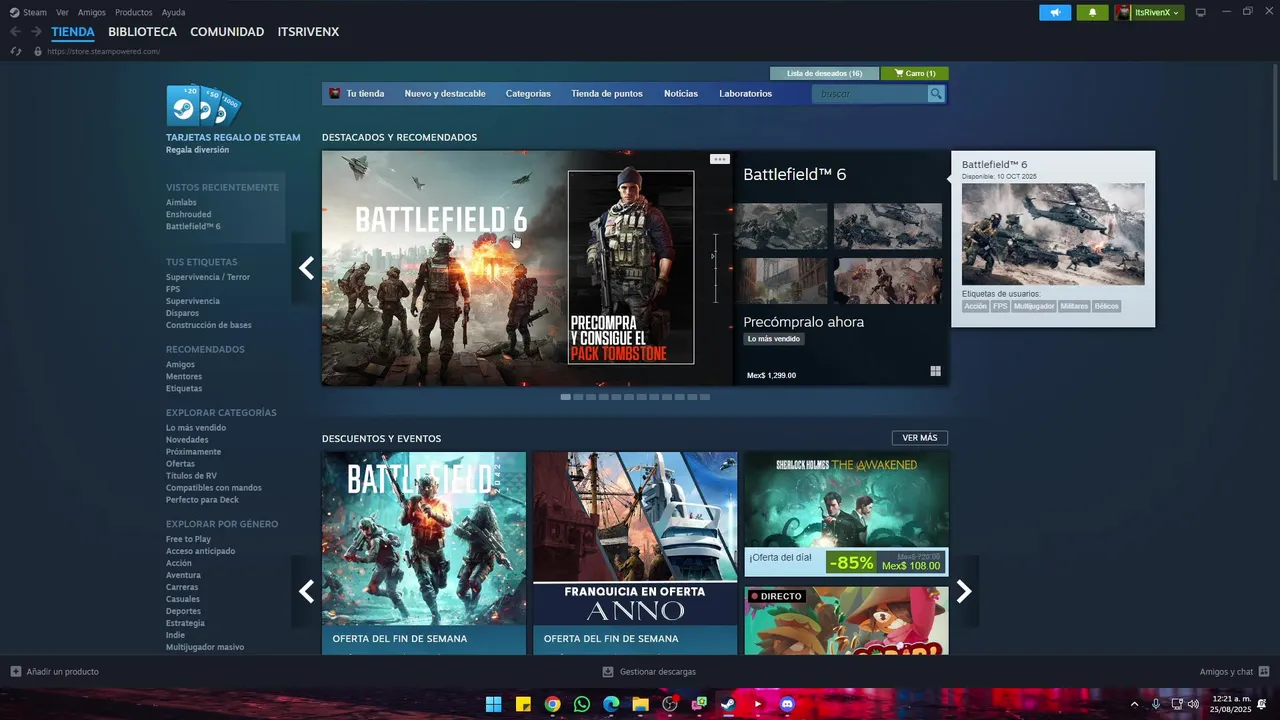This screenshot has width=1280, height=720.
Task: Open the ITSRIVENX profile tab
Action: click(x=308, y=32)
